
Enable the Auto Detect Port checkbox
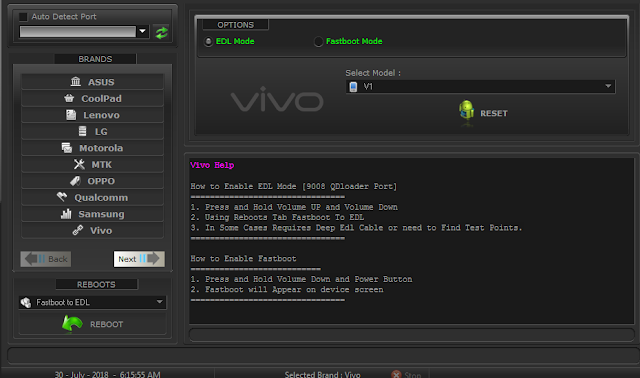pyautogui.click(x=23, y=17)
